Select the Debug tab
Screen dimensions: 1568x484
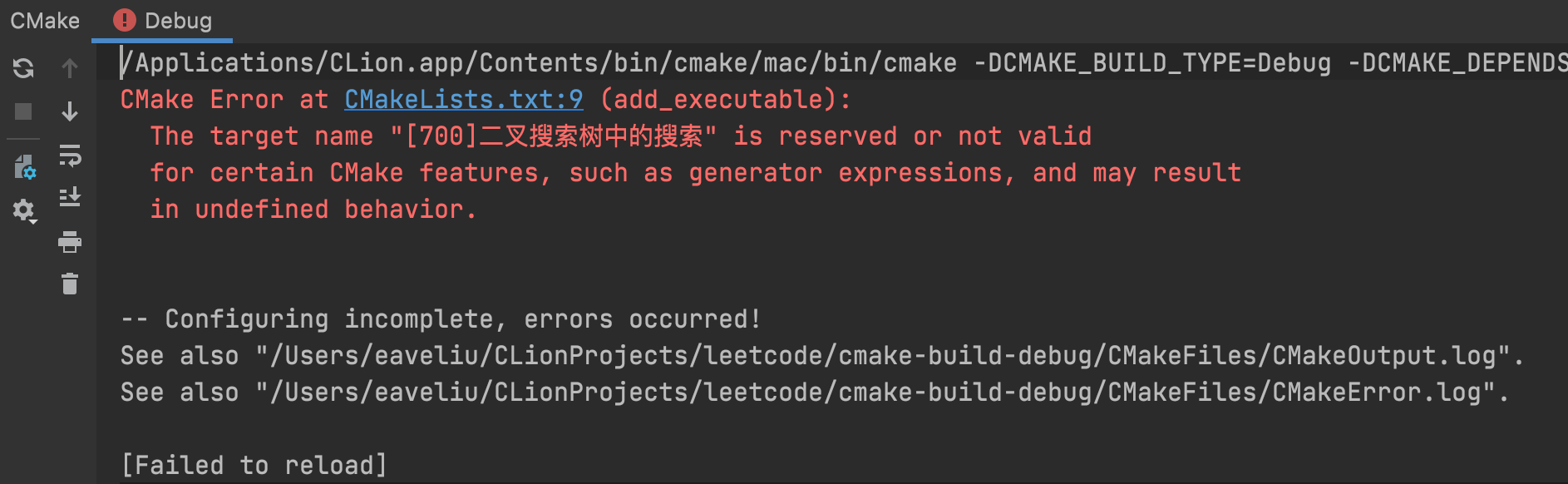pos(162,21)
